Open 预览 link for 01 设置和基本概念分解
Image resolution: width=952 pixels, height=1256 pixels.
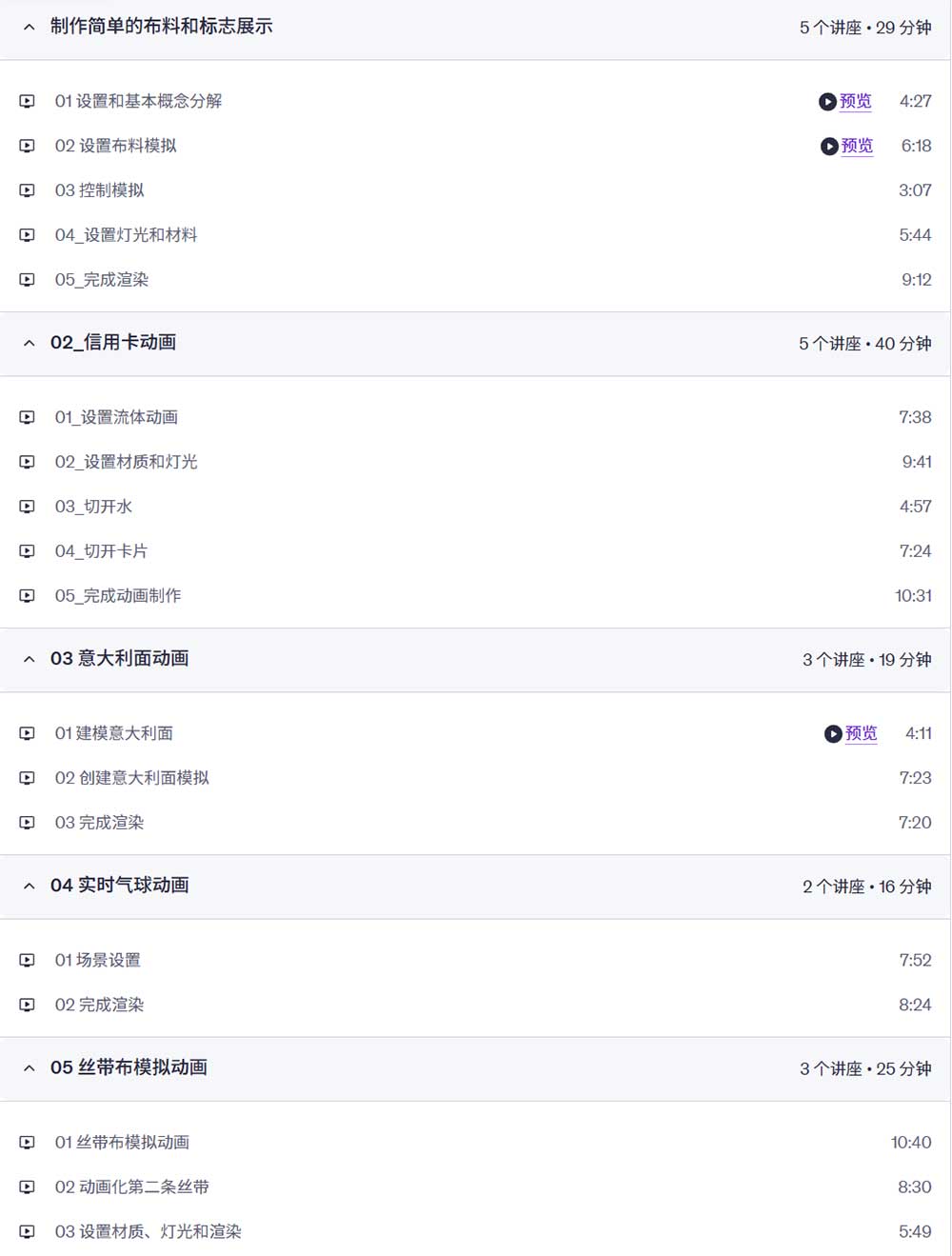[855, 101]
